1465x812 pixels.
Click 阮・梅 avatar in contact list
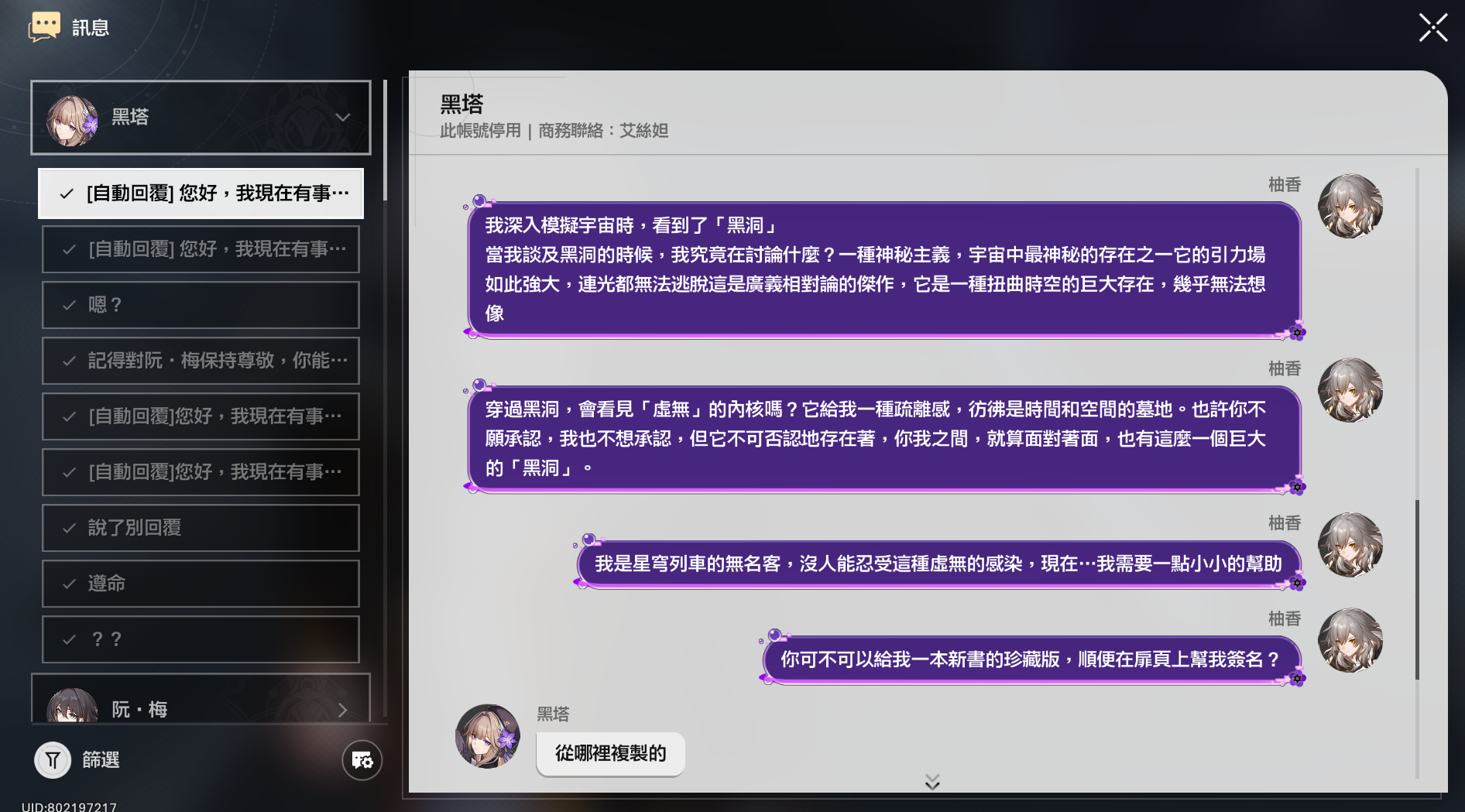[x=72, y=706]
